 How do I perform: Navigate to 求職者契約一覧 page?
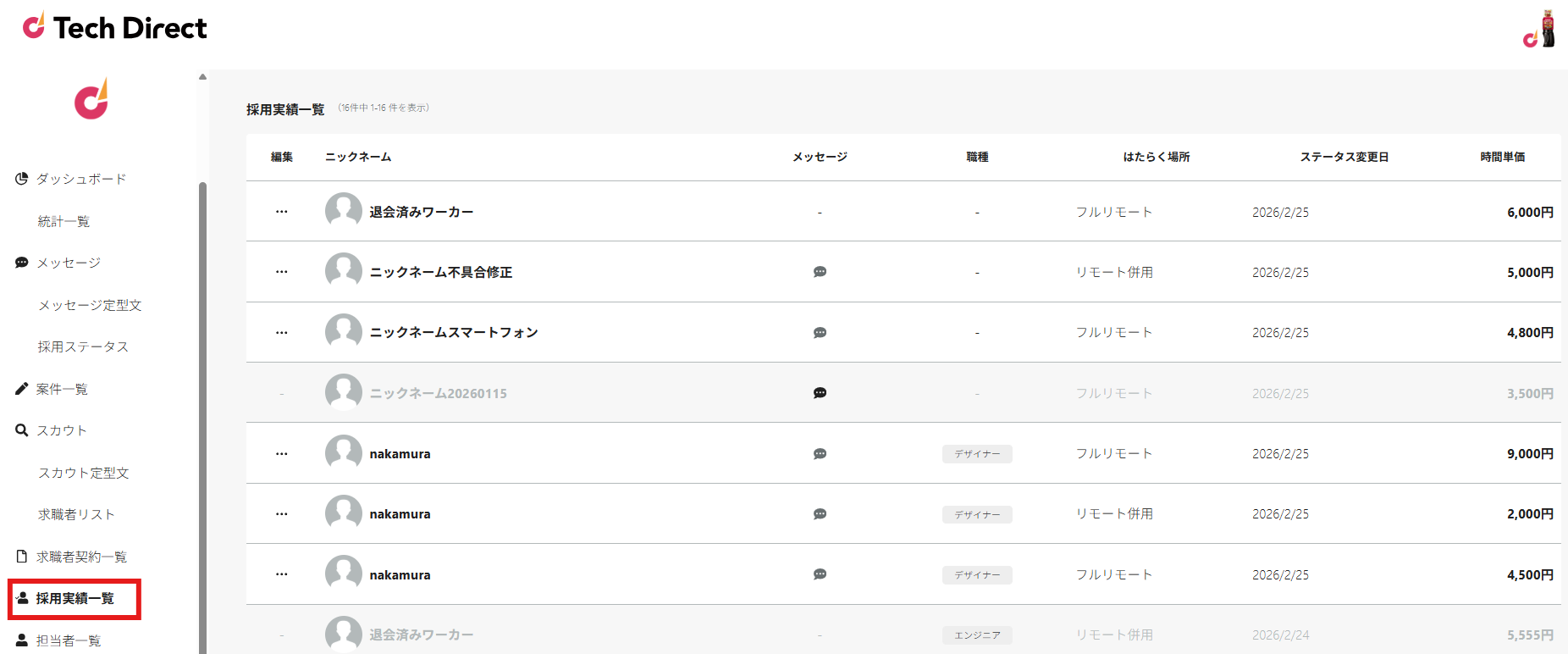[x=81, y=557]
